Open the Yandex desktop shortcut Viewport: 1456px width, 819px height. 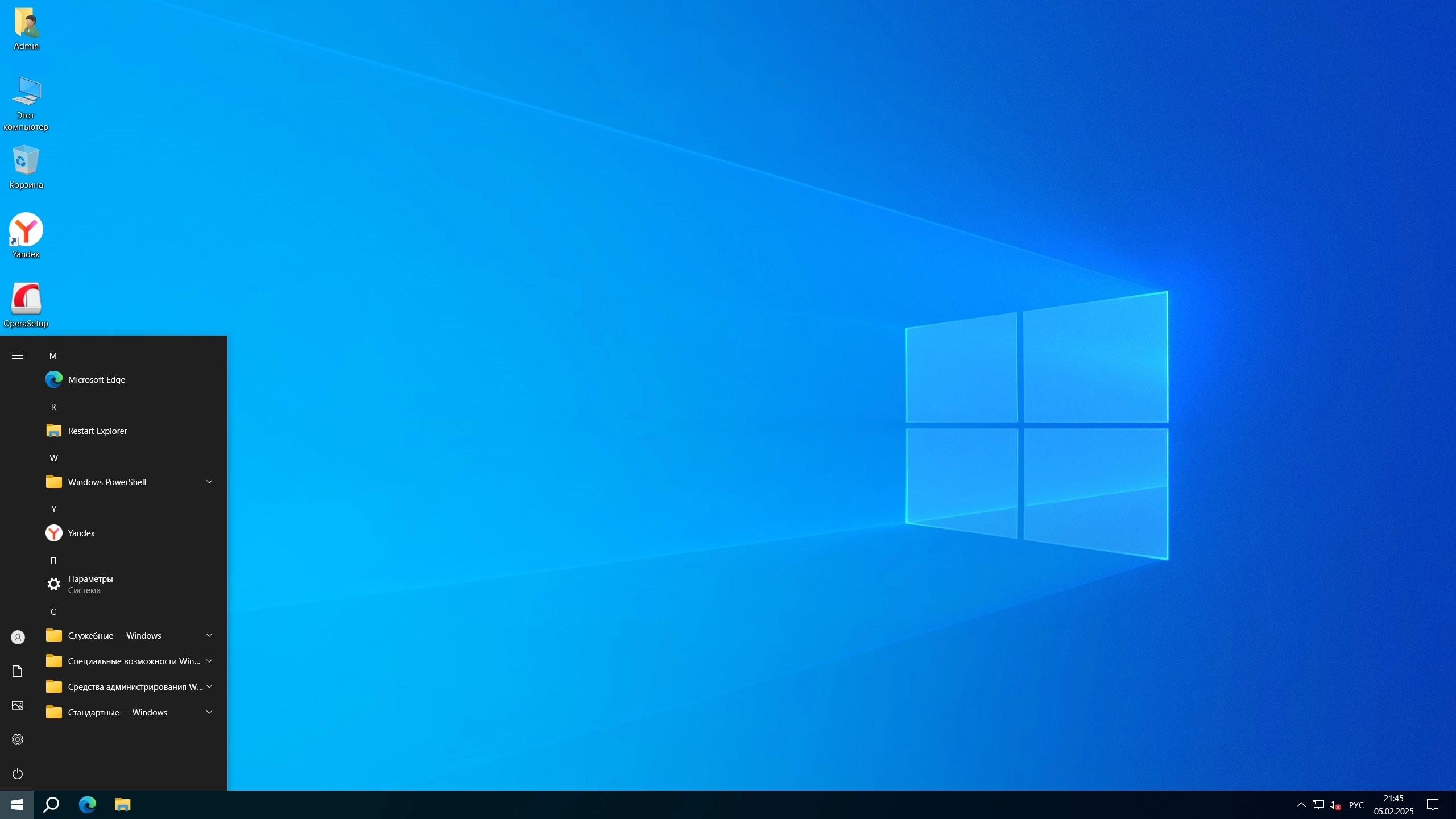pyautogui.click(x=26, y=234)
